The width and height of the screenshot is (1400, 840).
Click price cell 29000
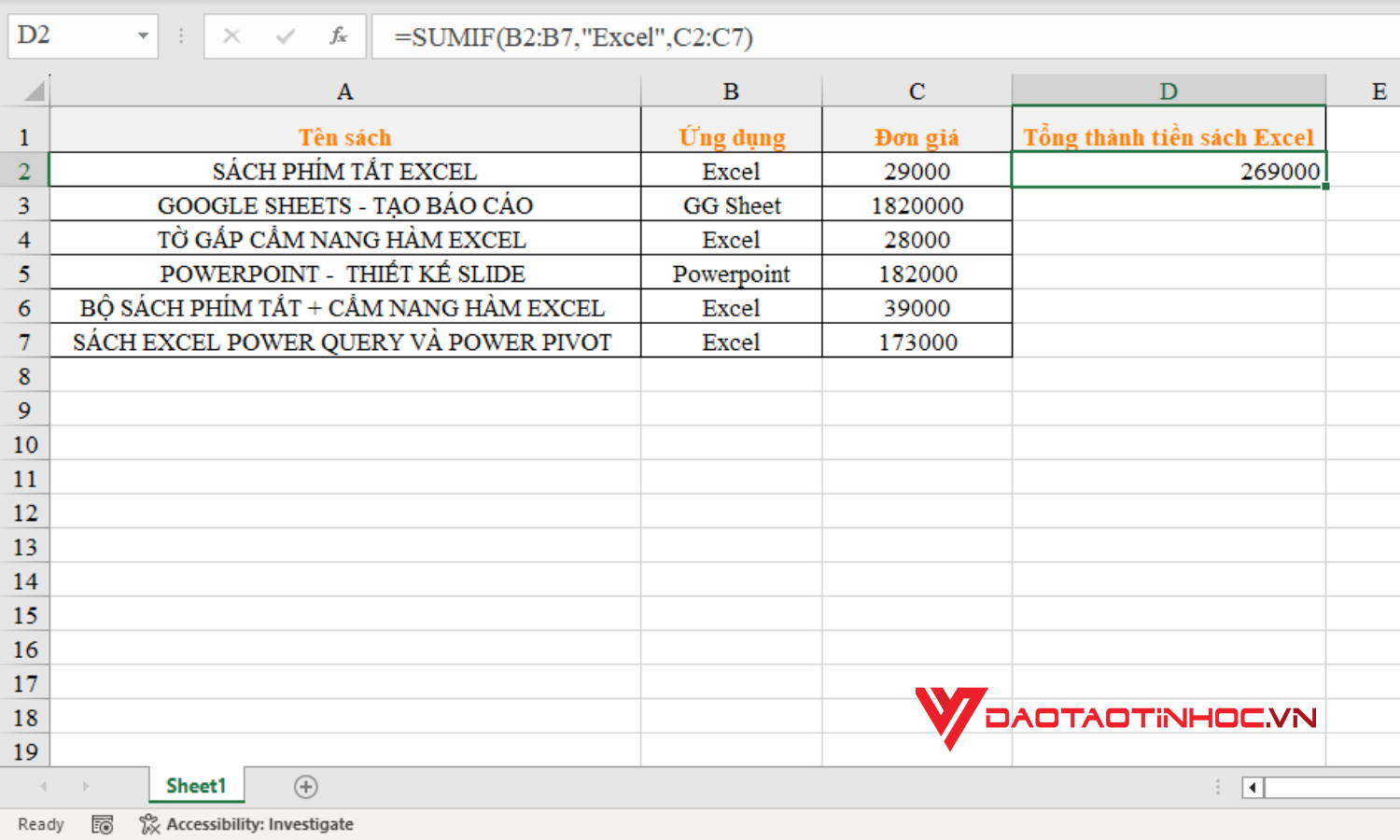coord(917,171)
